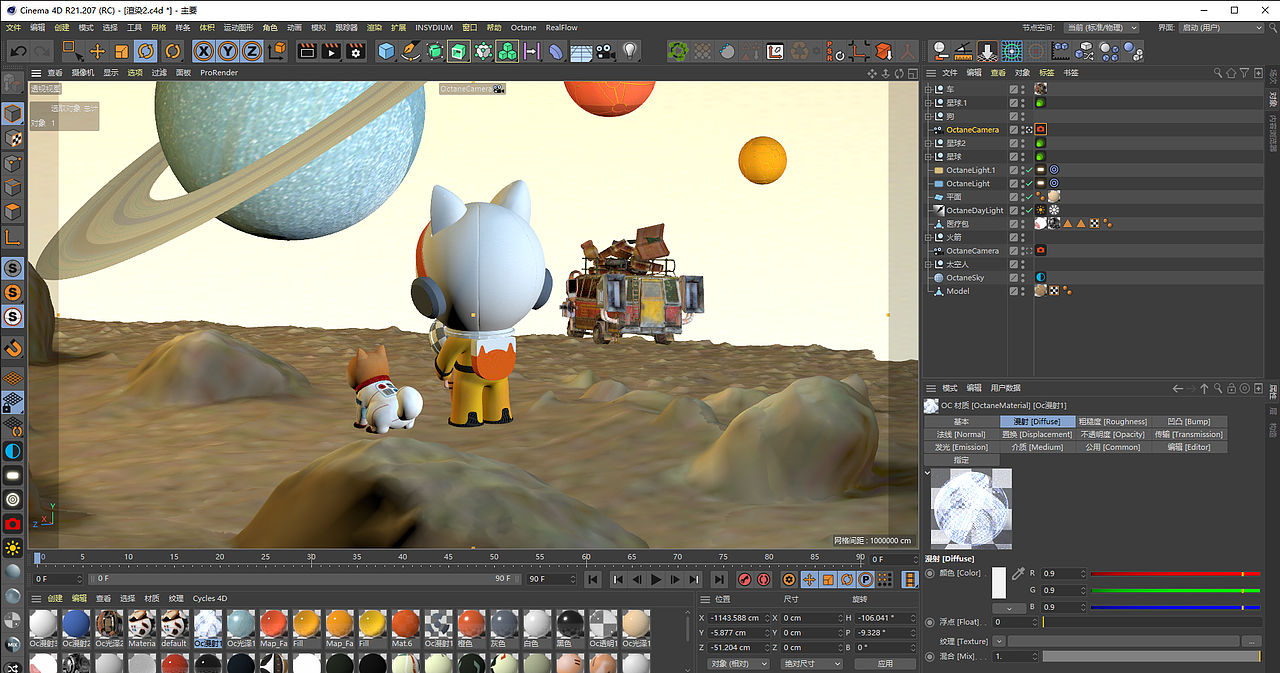Expand the 太空人 object
The width and height of the screenshot is (1280, 673).
928,264
